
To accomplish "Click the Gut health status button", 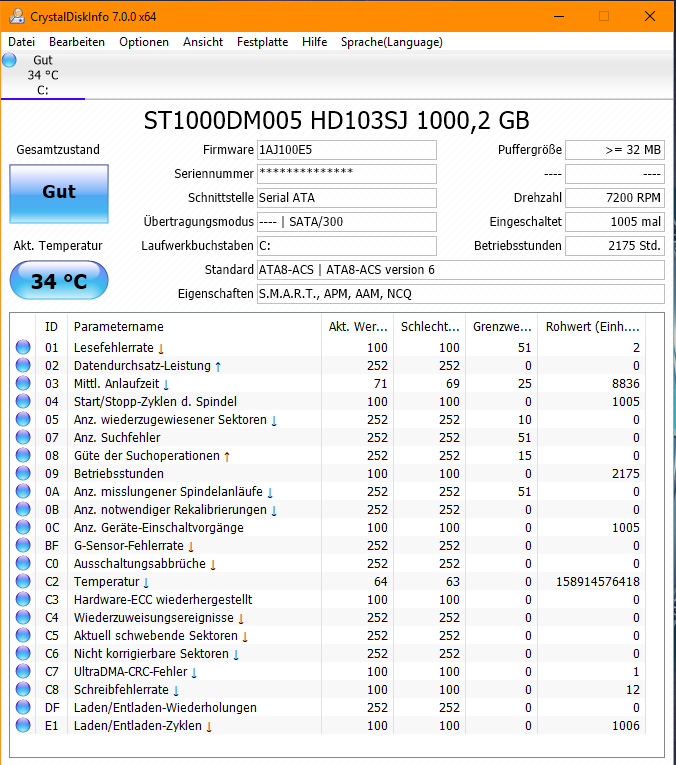I will click(59, 194).
